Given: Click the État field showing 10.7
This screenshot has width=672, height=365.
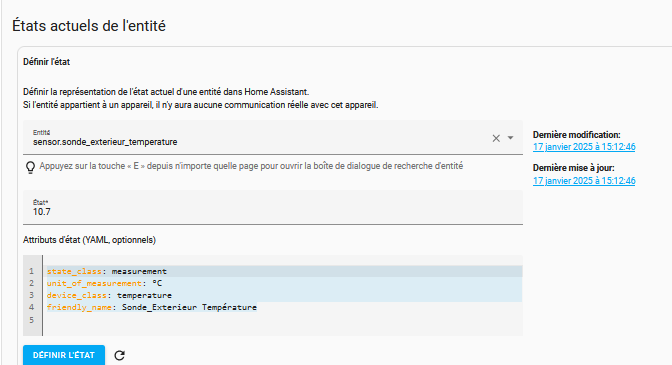Looking at the screenshot, I should (x=273, y=207).
